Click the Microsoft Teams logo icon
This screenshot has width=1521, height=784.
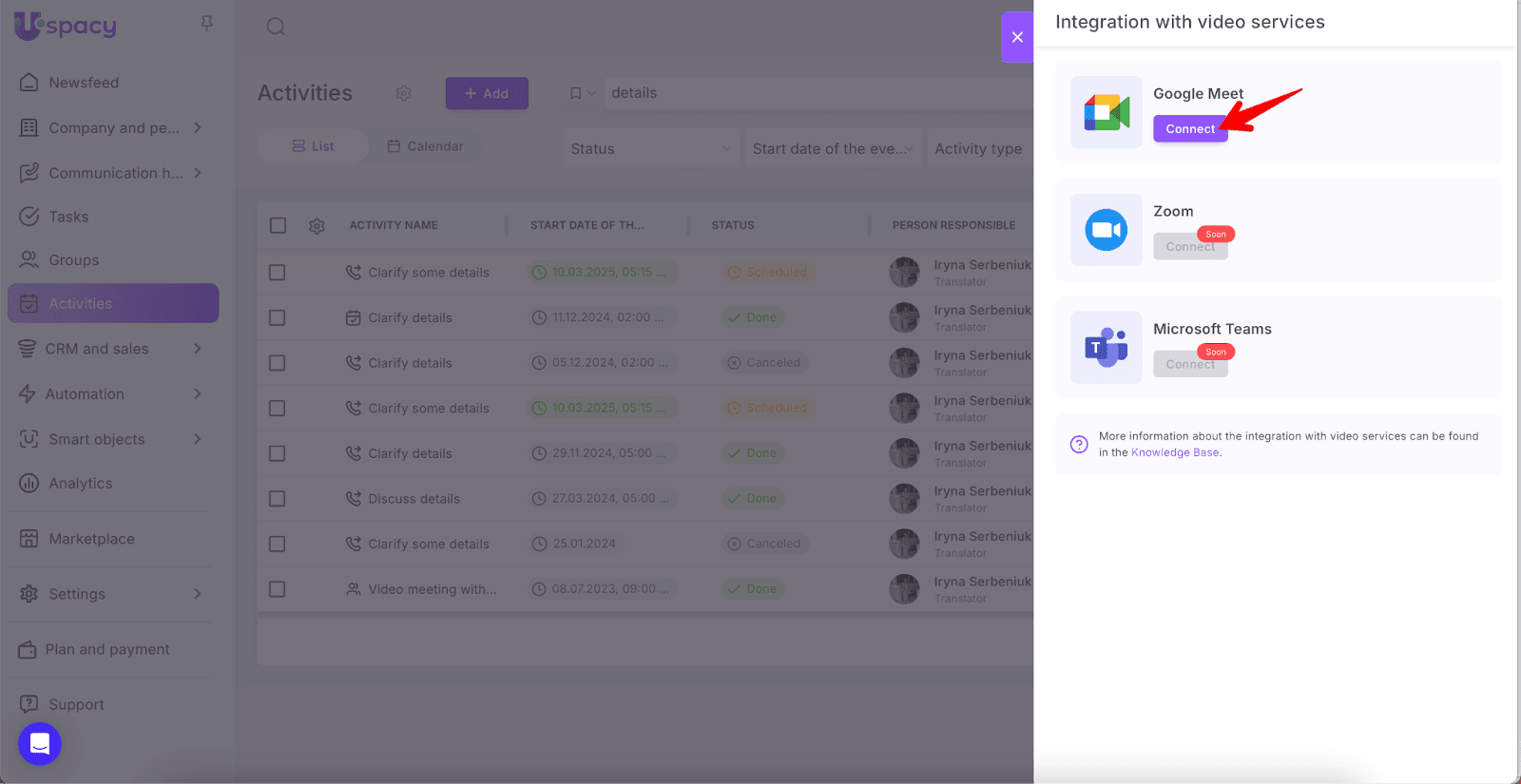(1106, 348)
